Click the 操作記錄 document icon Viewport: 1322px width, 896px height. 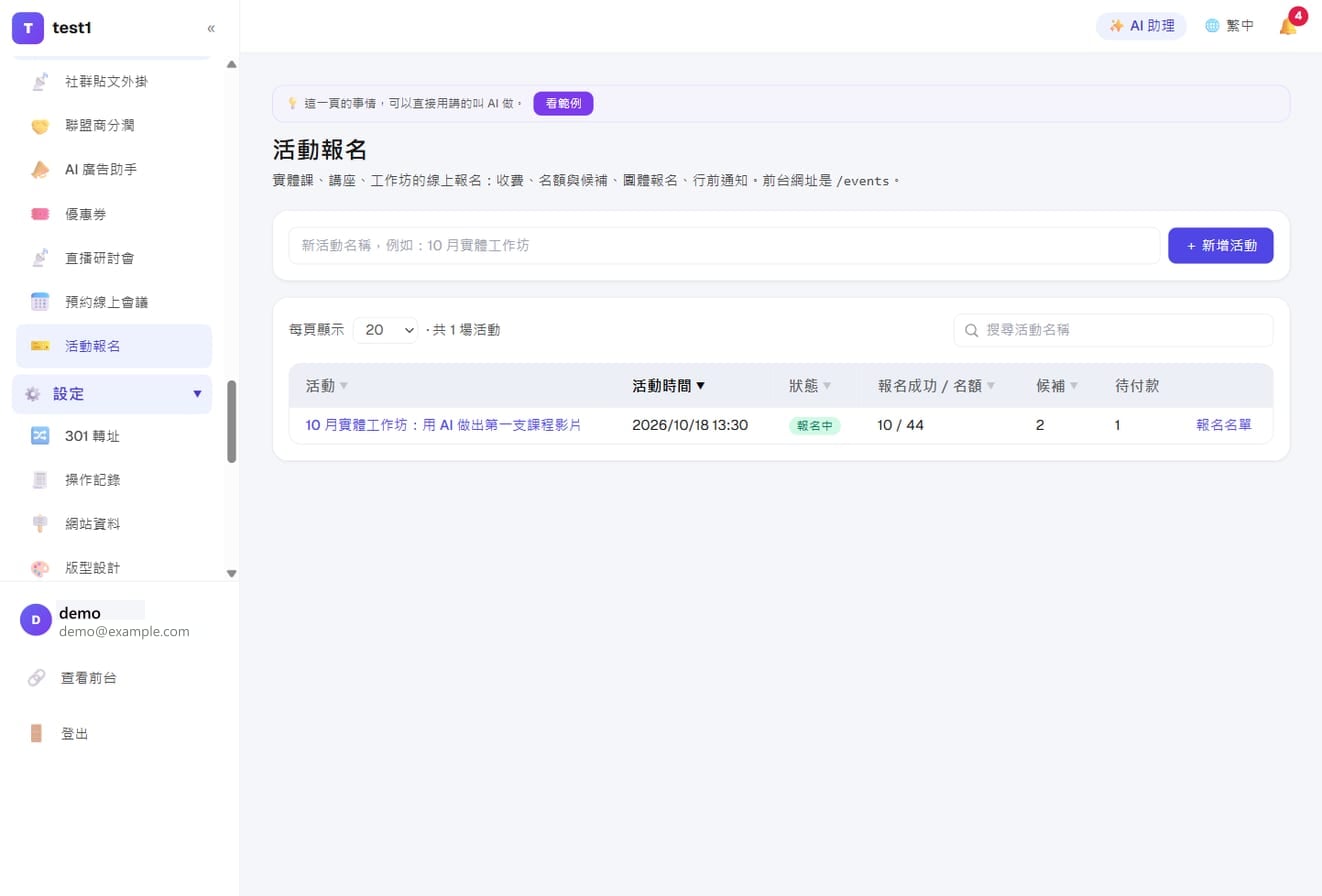coord(40,479)
